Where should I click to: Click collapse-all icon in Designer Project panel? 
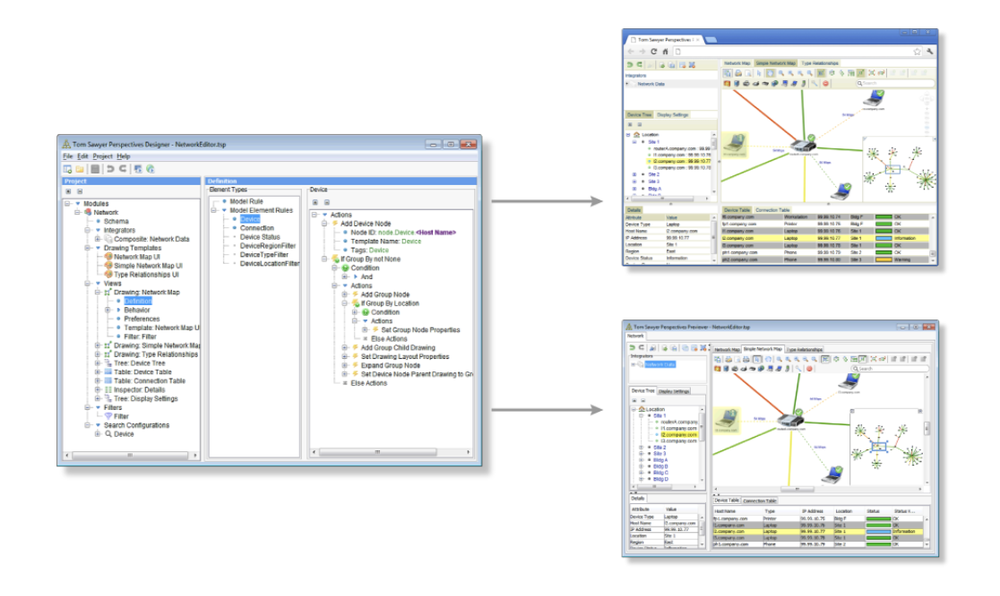click(x=80, y=191)
